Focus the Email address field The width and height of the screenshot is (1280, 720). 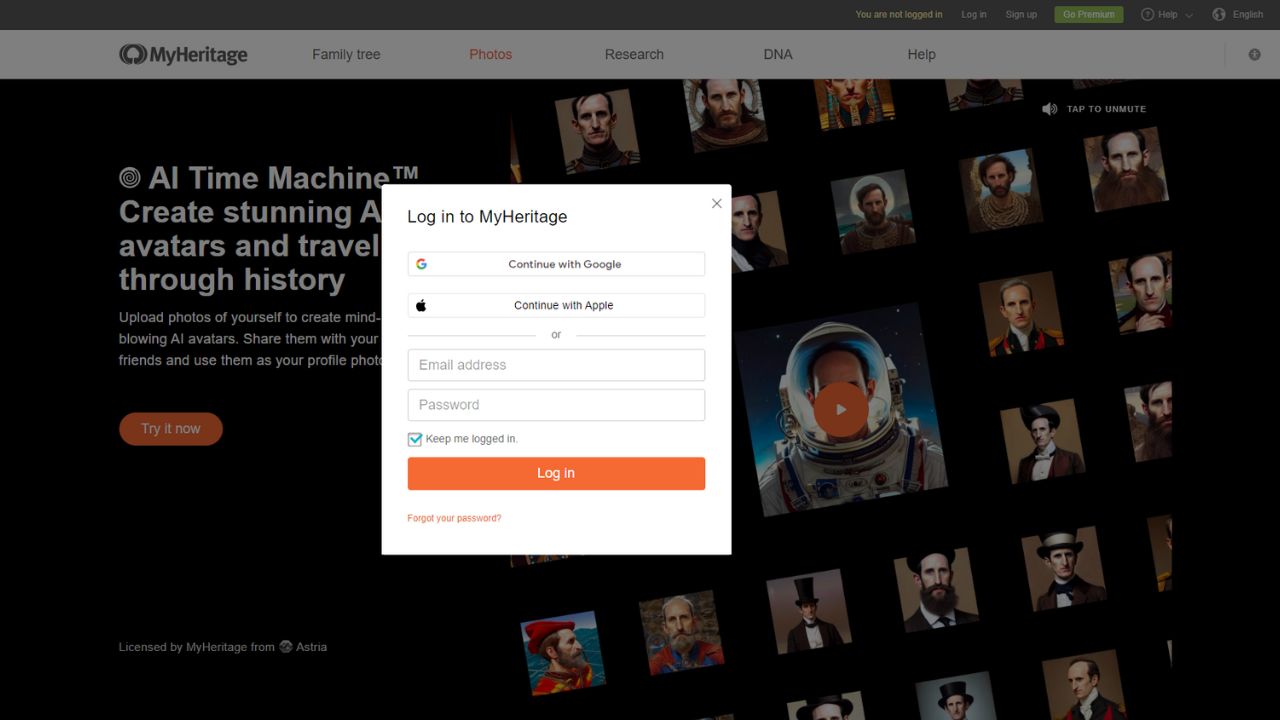(556, 365)
